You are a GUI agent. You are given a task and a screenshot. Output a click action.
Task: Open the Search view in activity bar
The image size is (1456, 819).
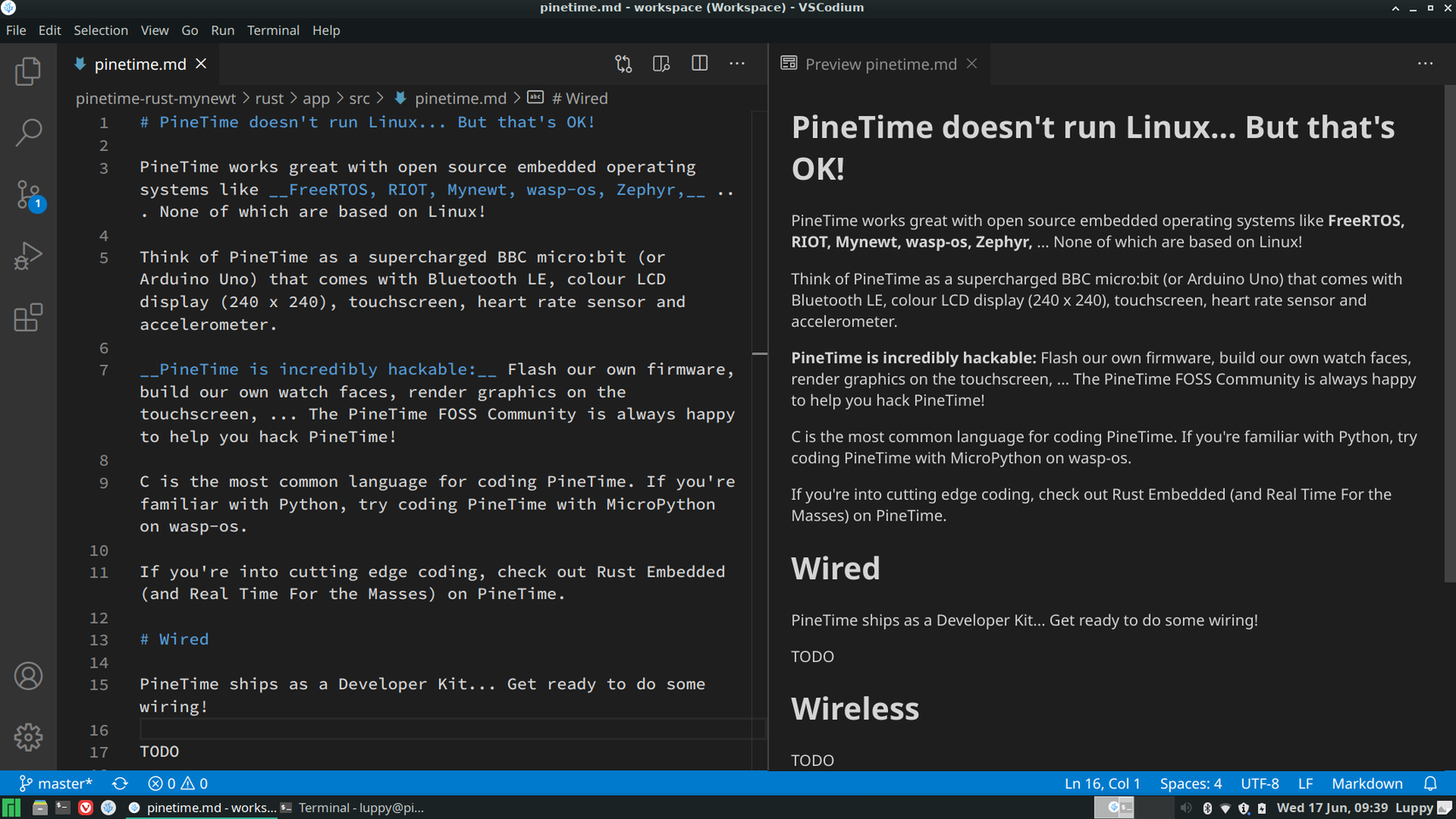(x=28, y=133)
